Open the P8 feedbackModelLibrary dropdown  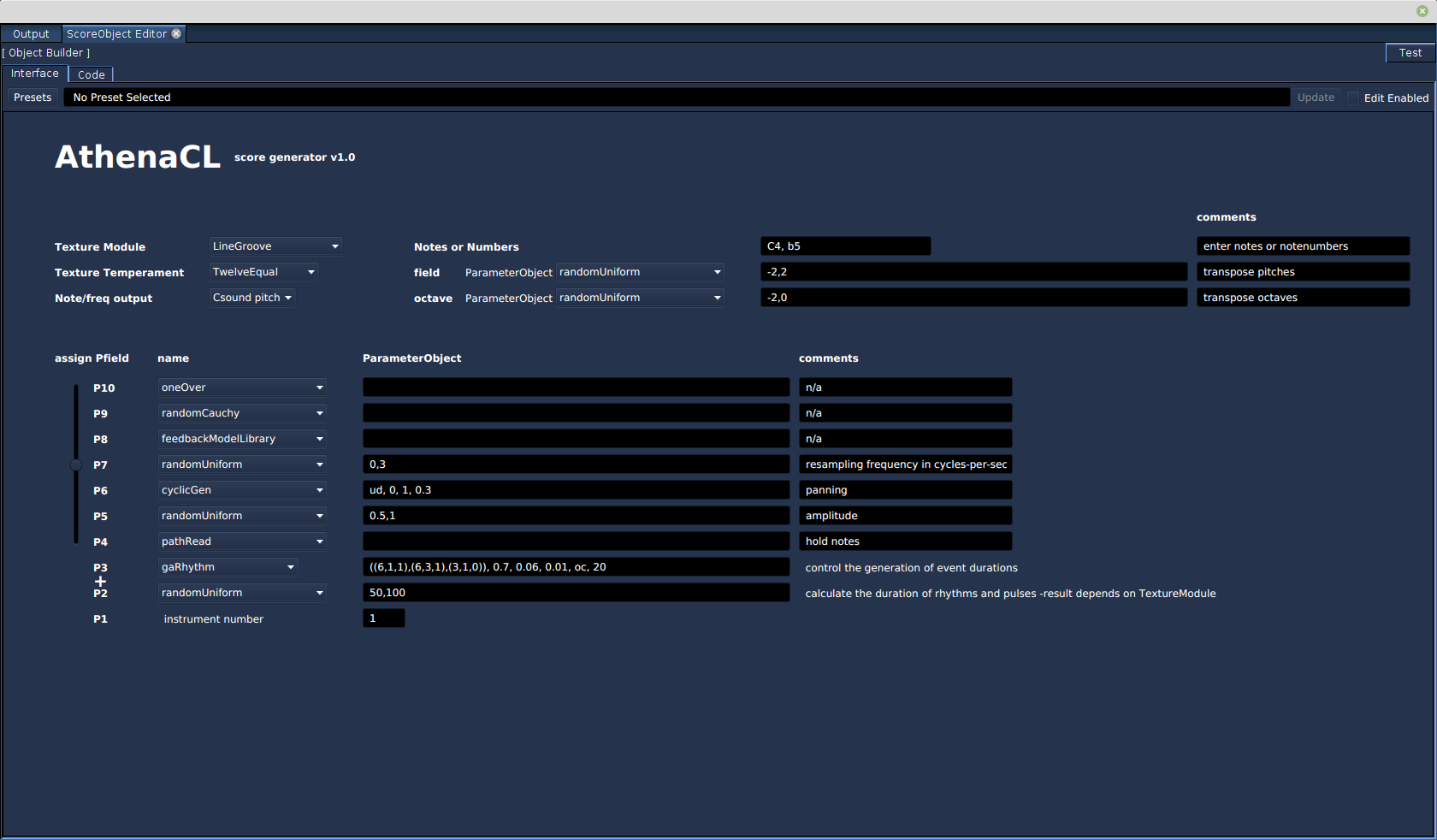click(242, 439)
